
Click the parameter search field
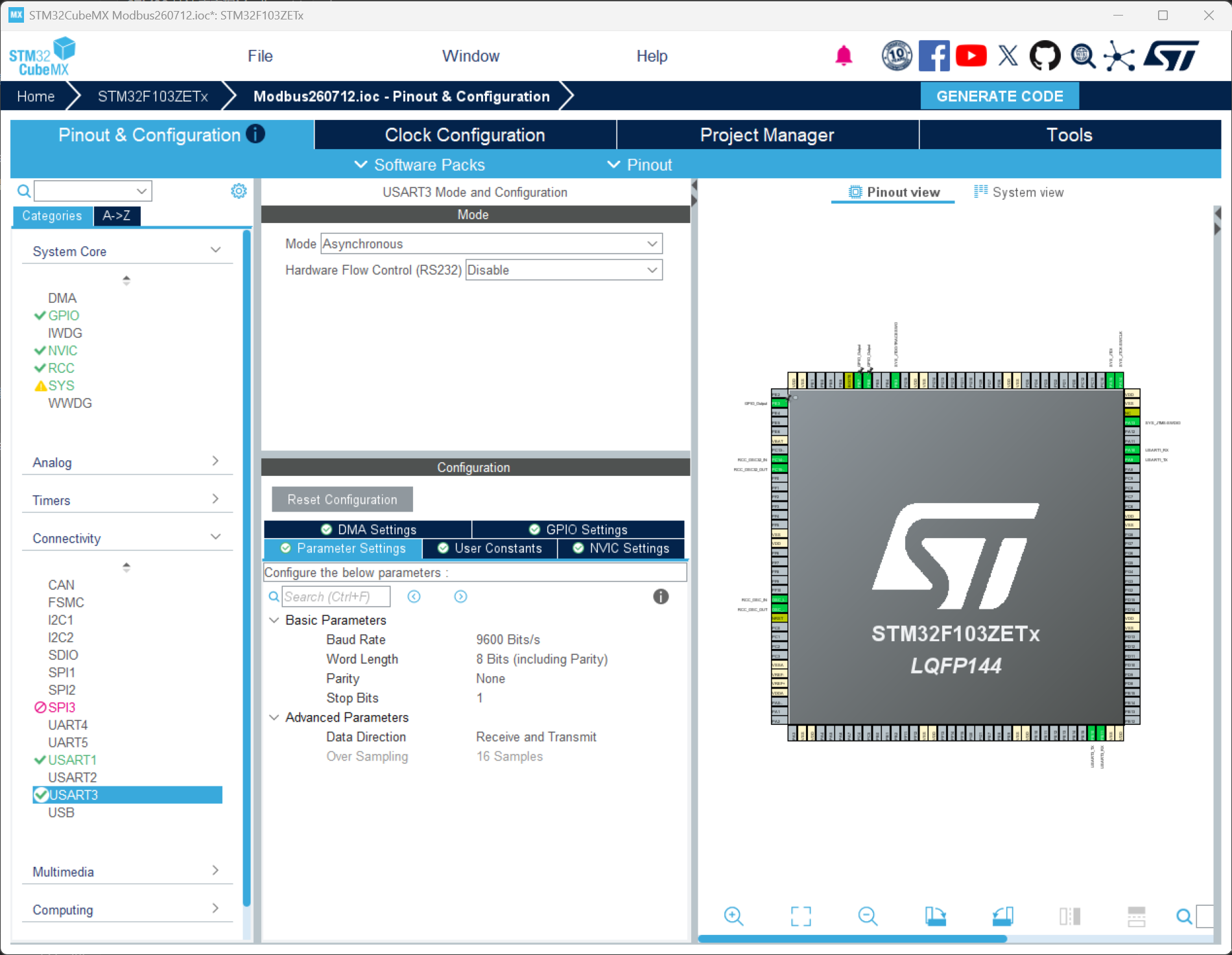pos(337,596)
